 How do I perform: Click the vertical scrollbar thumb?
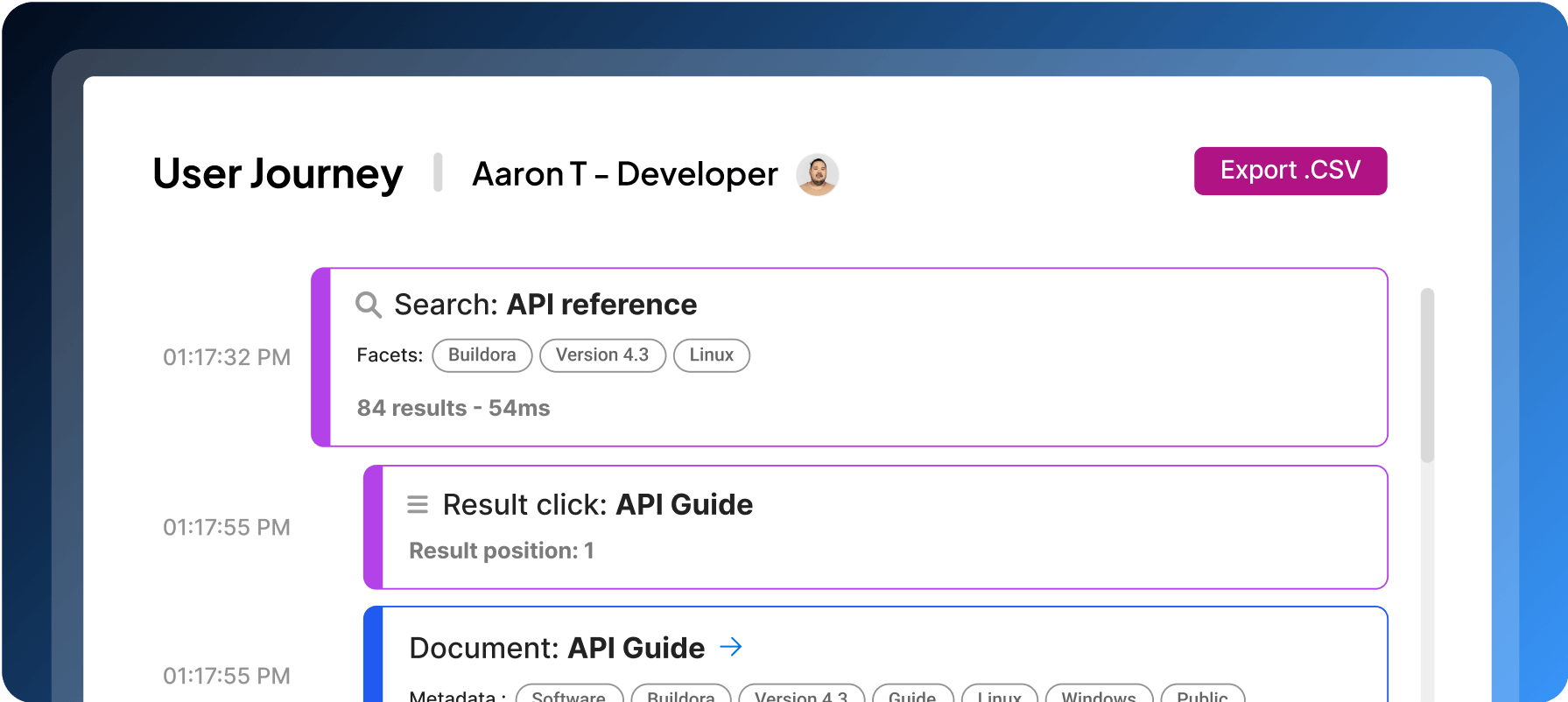pos(1427,375)
